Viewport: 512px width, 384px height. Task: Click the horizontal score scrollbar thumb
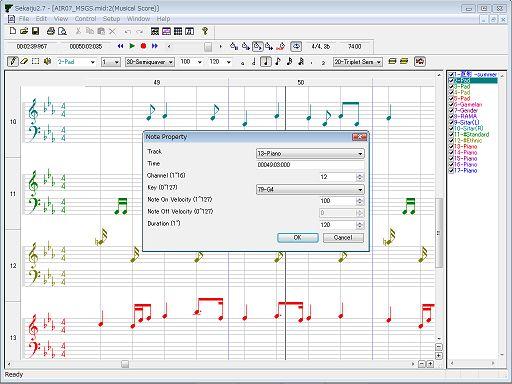pos(125,364)
